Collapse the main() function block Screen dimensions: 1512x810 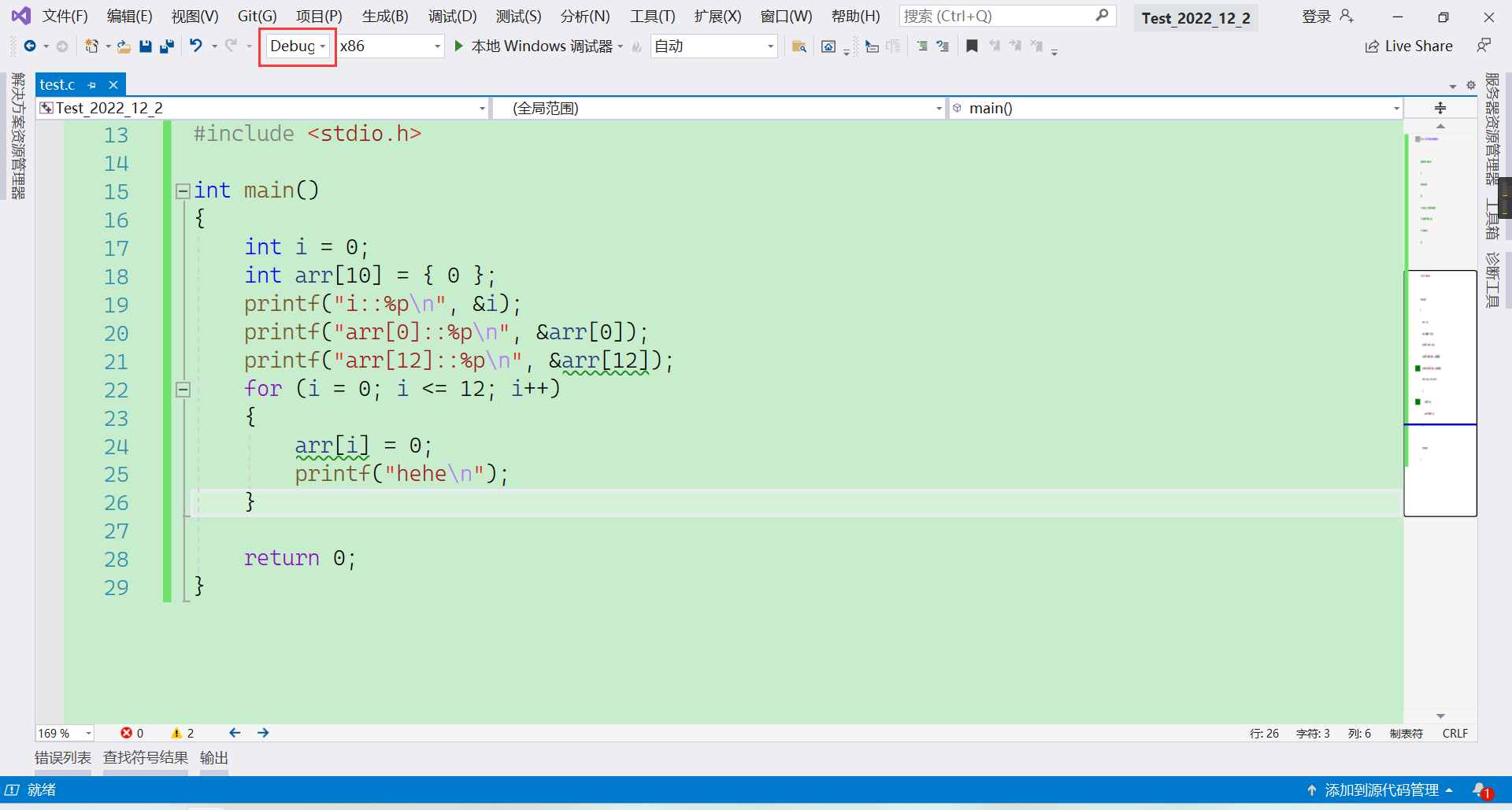183,190
